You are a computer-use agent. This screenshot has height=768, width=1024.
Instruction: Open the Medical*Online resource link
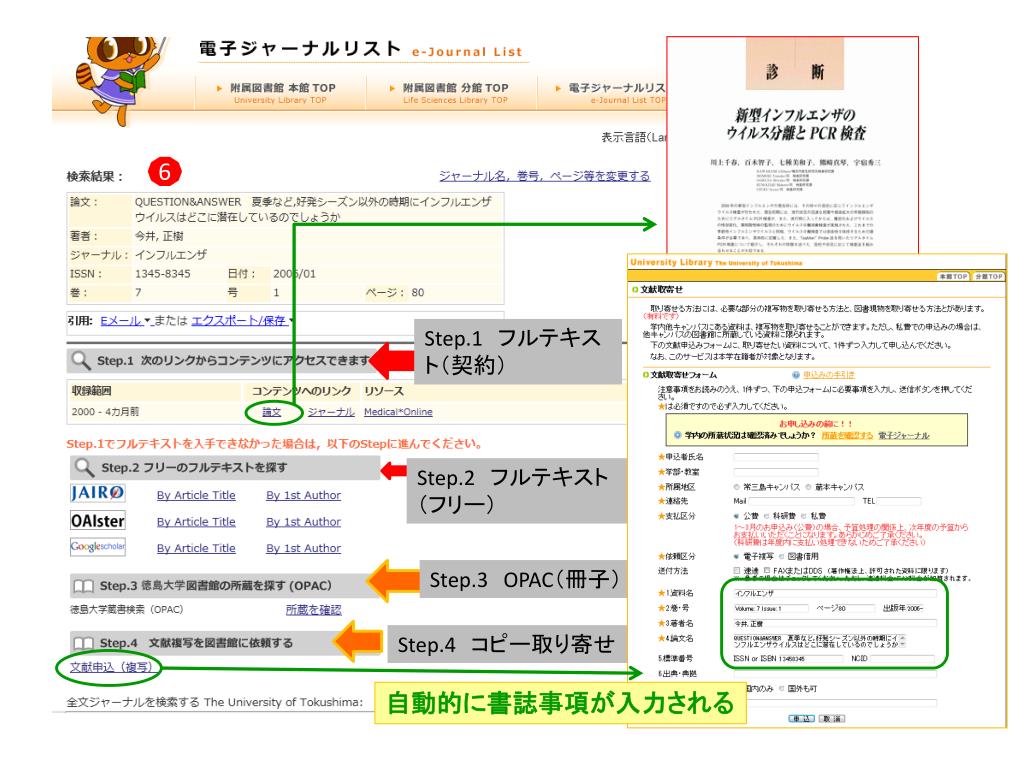(x=398, y=412)
